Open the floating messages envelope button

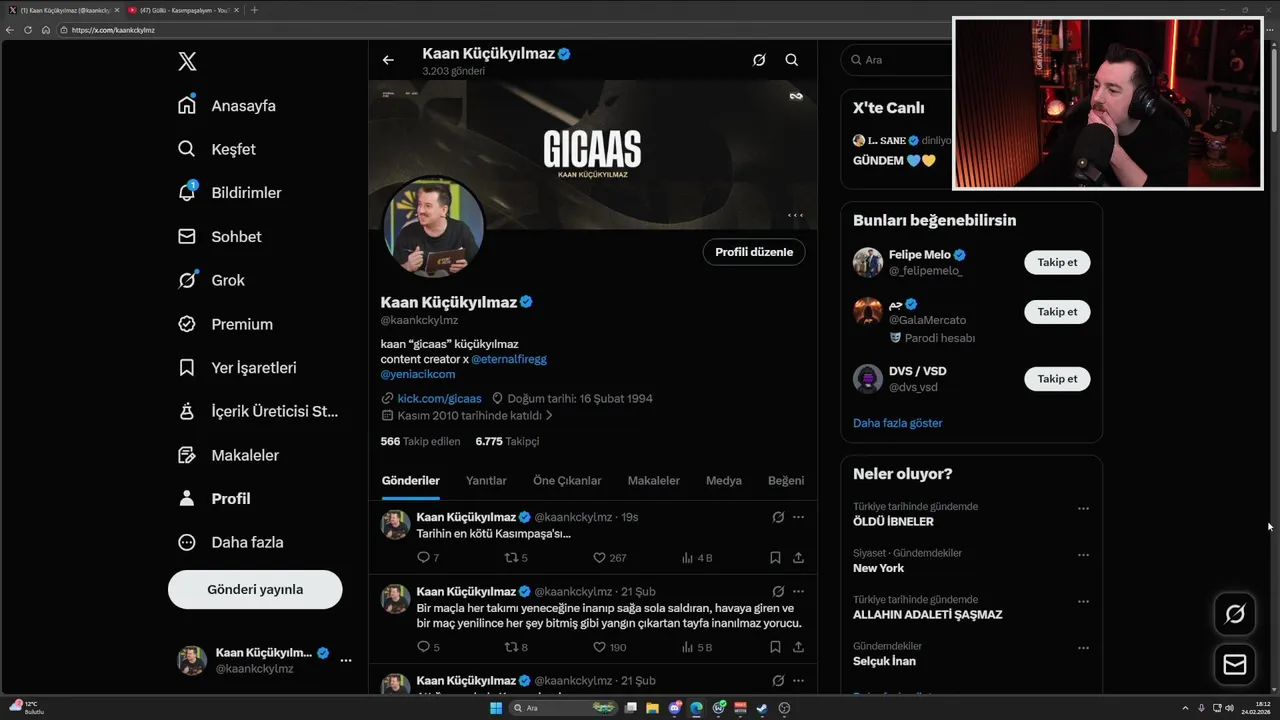pos(1235,665)
